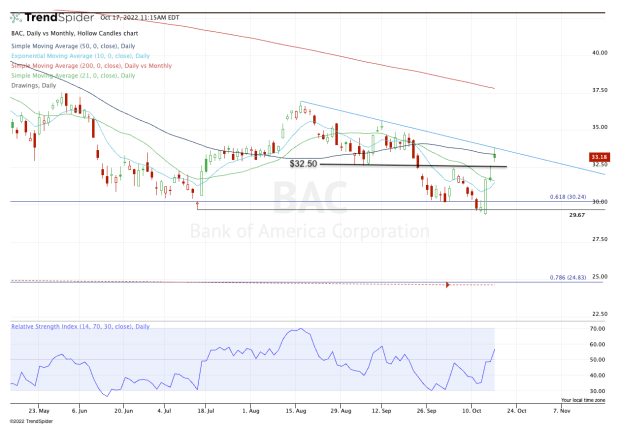Screen dimensions: 620x426
Task: Click the RSI 50.00 axis label
Action: pos(597,360)
